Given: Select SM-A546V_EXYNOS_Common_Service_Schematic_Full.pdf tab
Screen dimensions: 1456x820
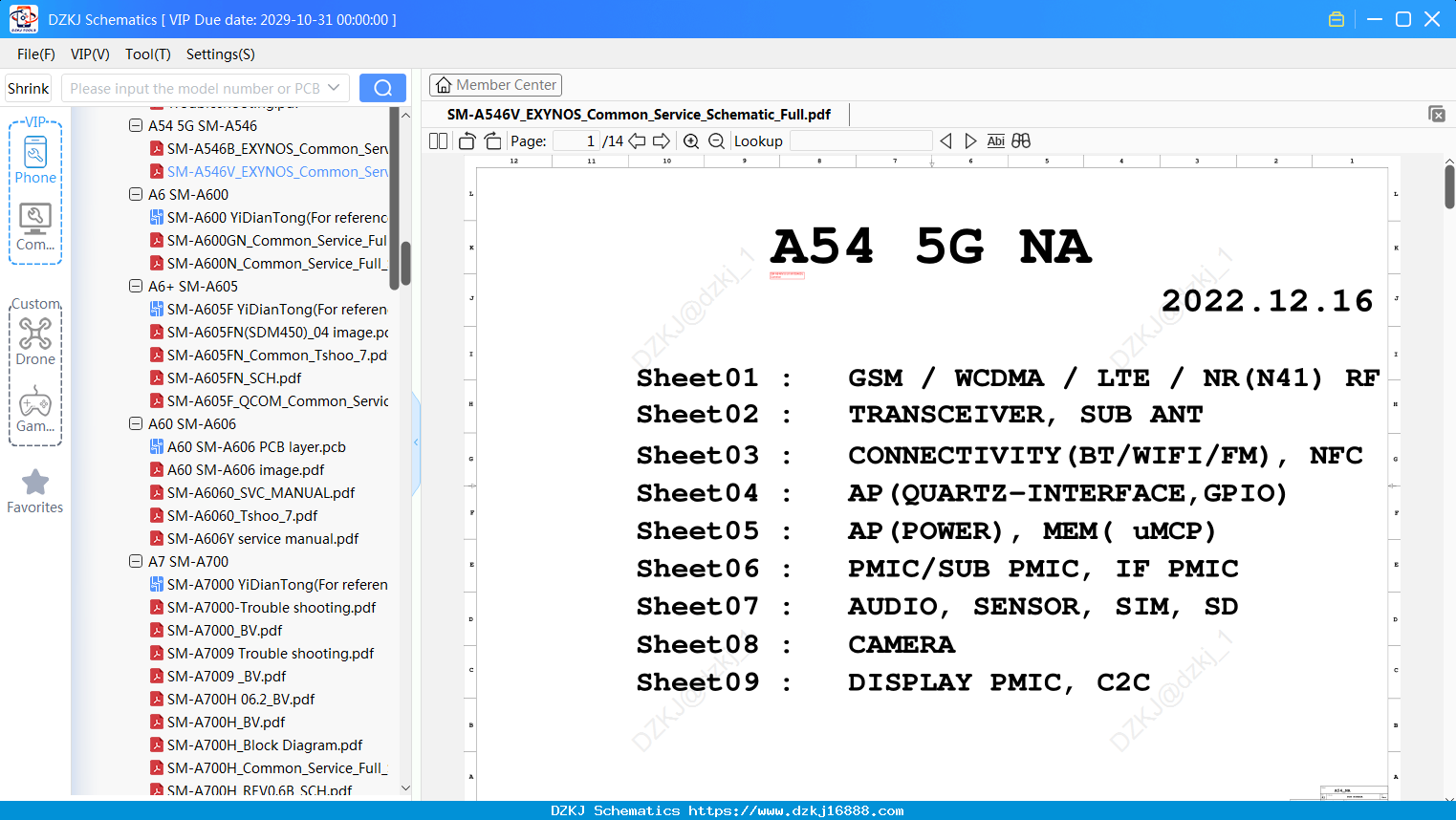Looking at the screenshot, I should pyautogui.click(x=639, y=115).
